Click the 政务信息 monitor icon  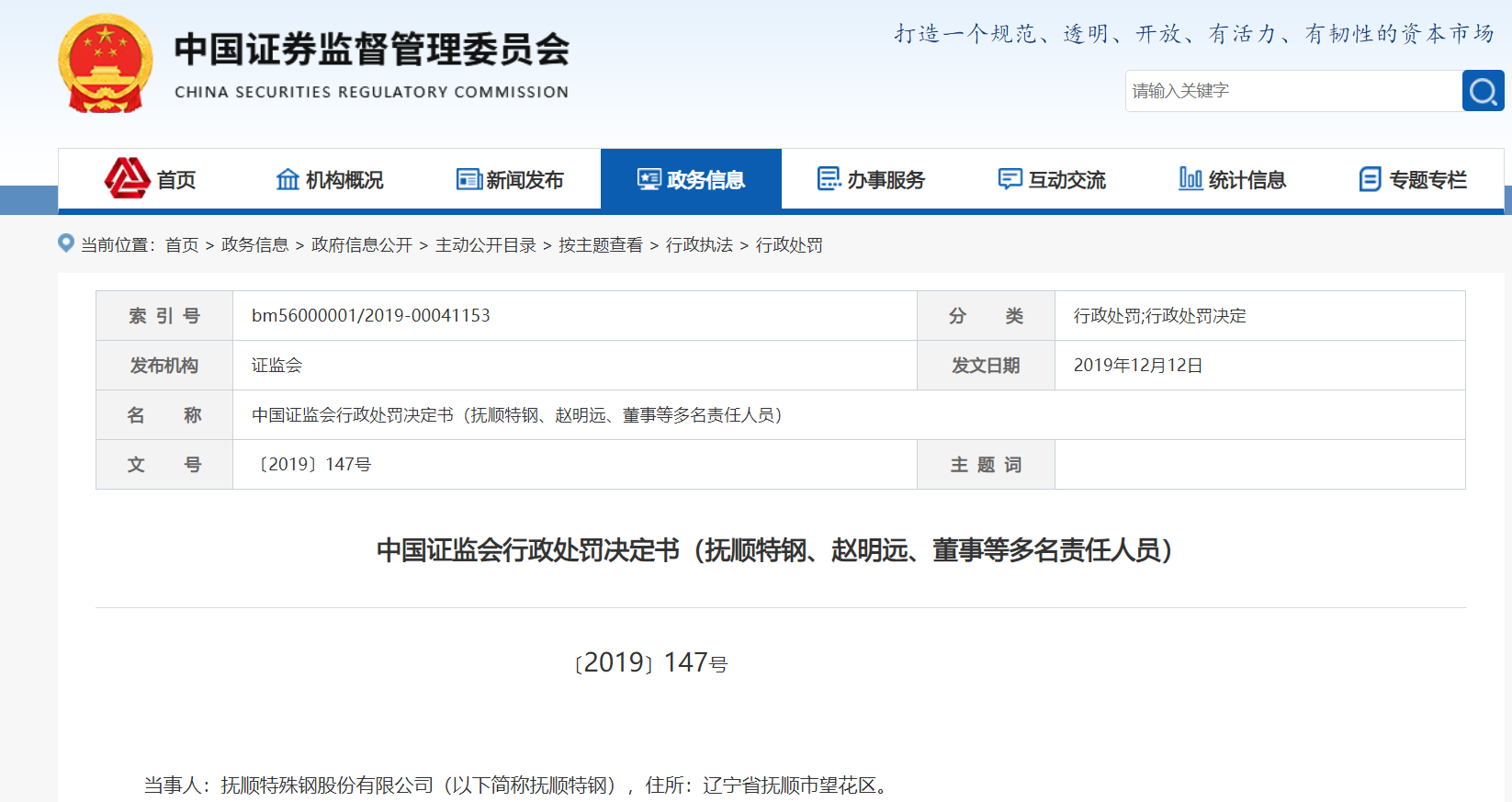click(649, 179)
